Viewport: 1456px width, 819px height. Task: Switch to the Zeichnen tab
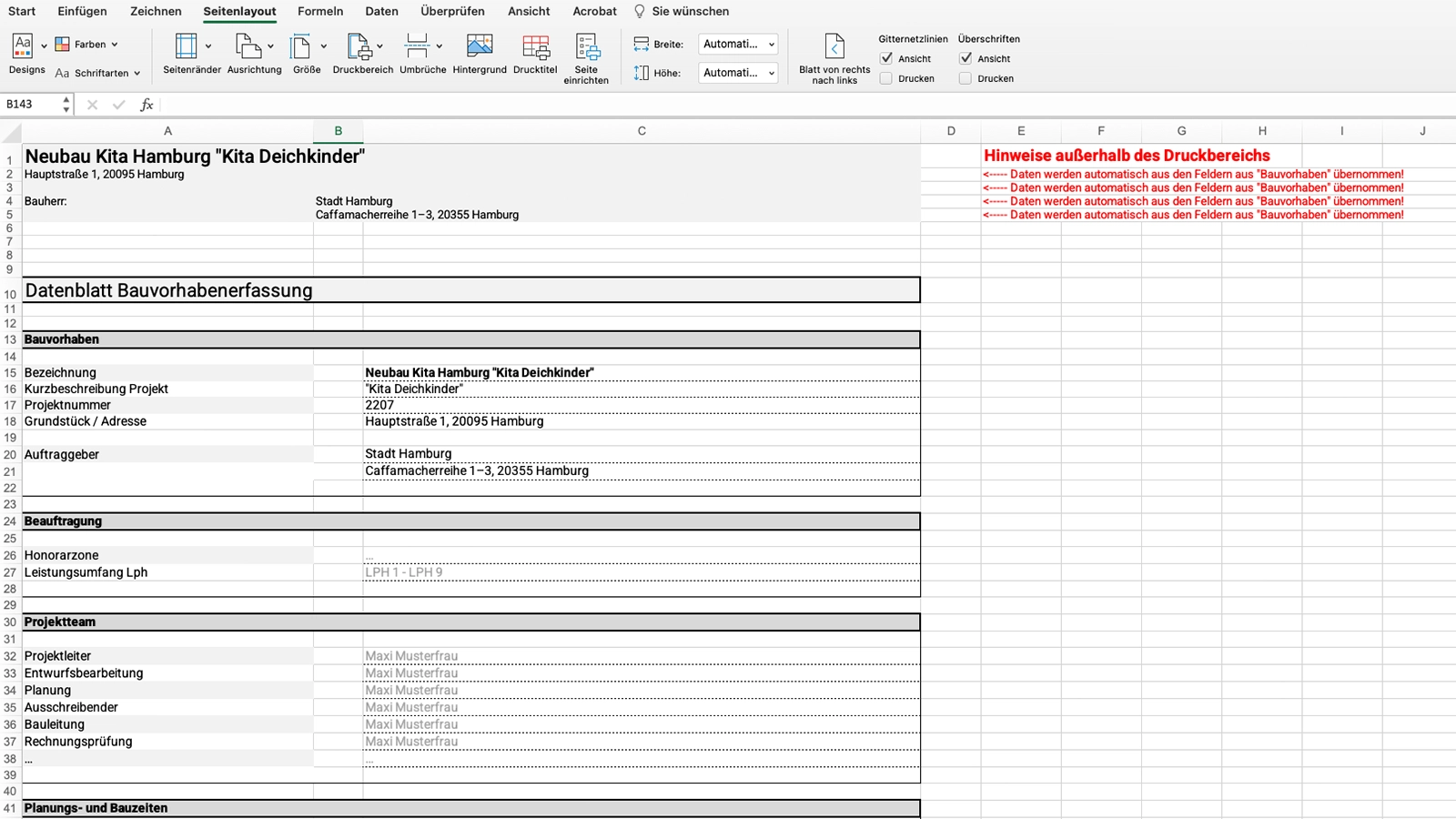coord(156,11)
